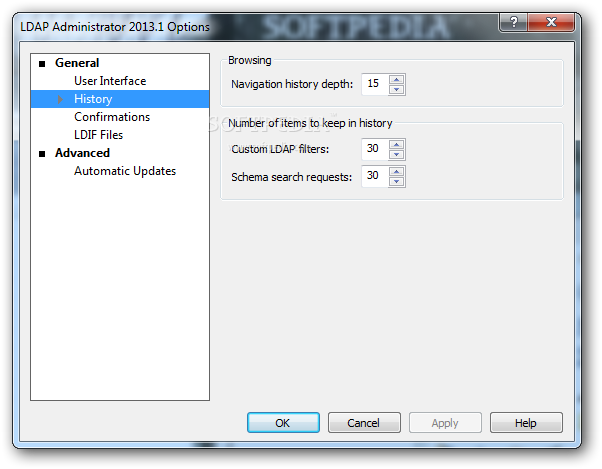Viewport: 602px width, 469px height.
Task: Increase the Custom LDAP filters count
Action: [396, 144]
